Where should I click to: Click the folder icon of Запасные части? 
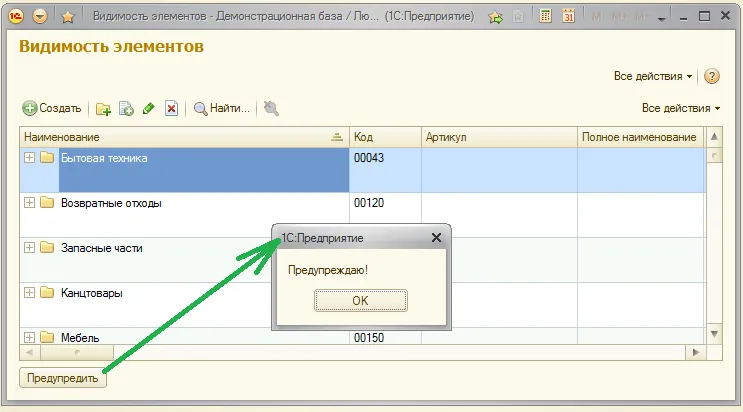click(47, 247)
